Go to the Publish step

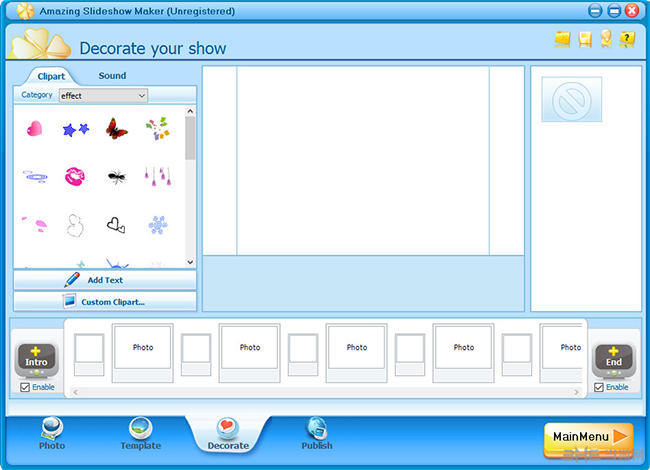[x=317, y=434]
